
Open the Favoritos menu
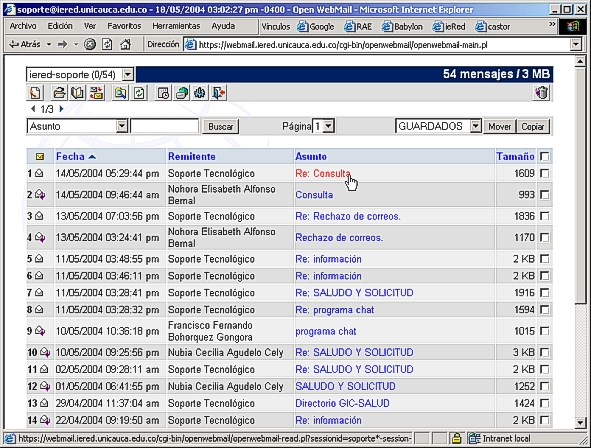pos(124,26)
